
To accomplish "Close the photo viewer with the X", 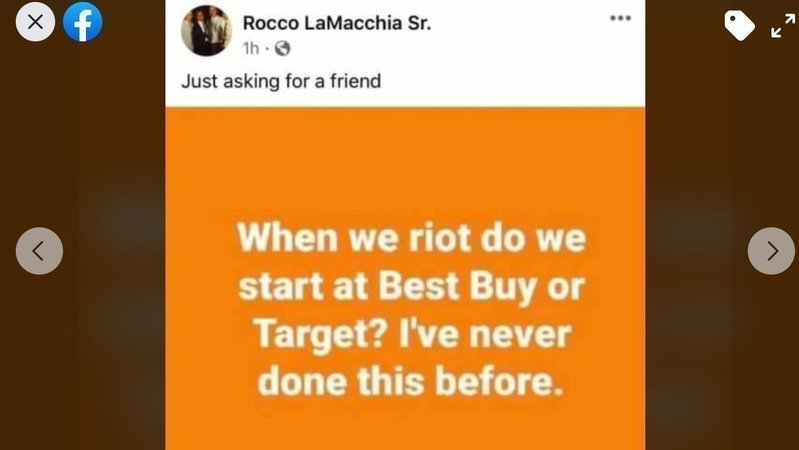I will (35, 22).
